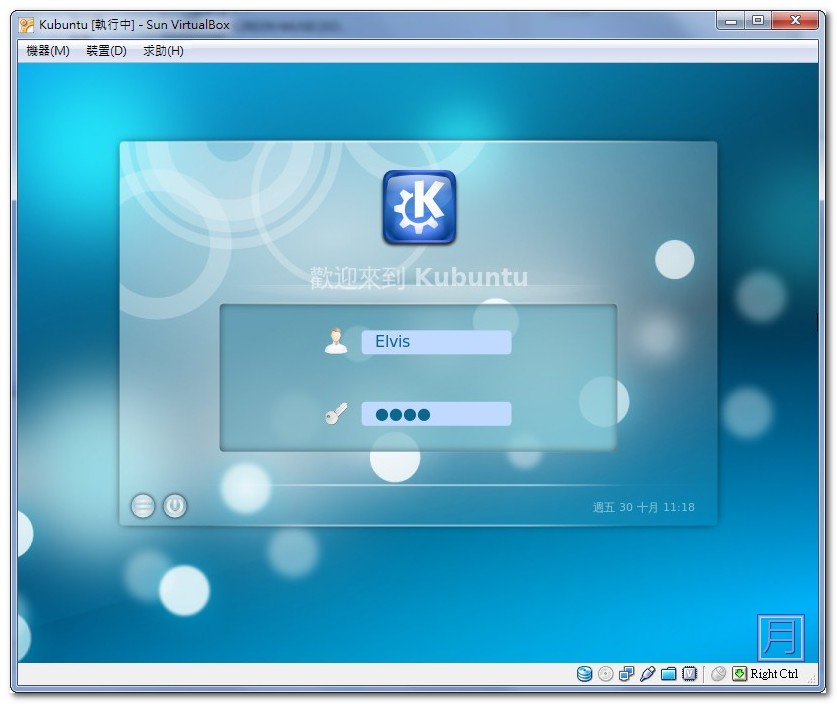The height and width of the screenshot is (704, 837).
Task: Open the session menu button at bottom left
Action: (x=143, y=506)
